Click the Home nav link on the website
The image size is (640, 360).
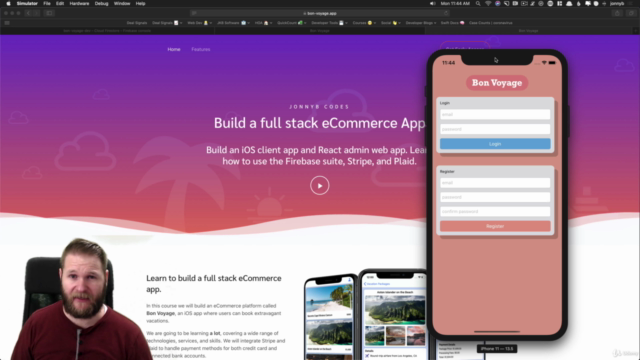(x=174, y=49)
